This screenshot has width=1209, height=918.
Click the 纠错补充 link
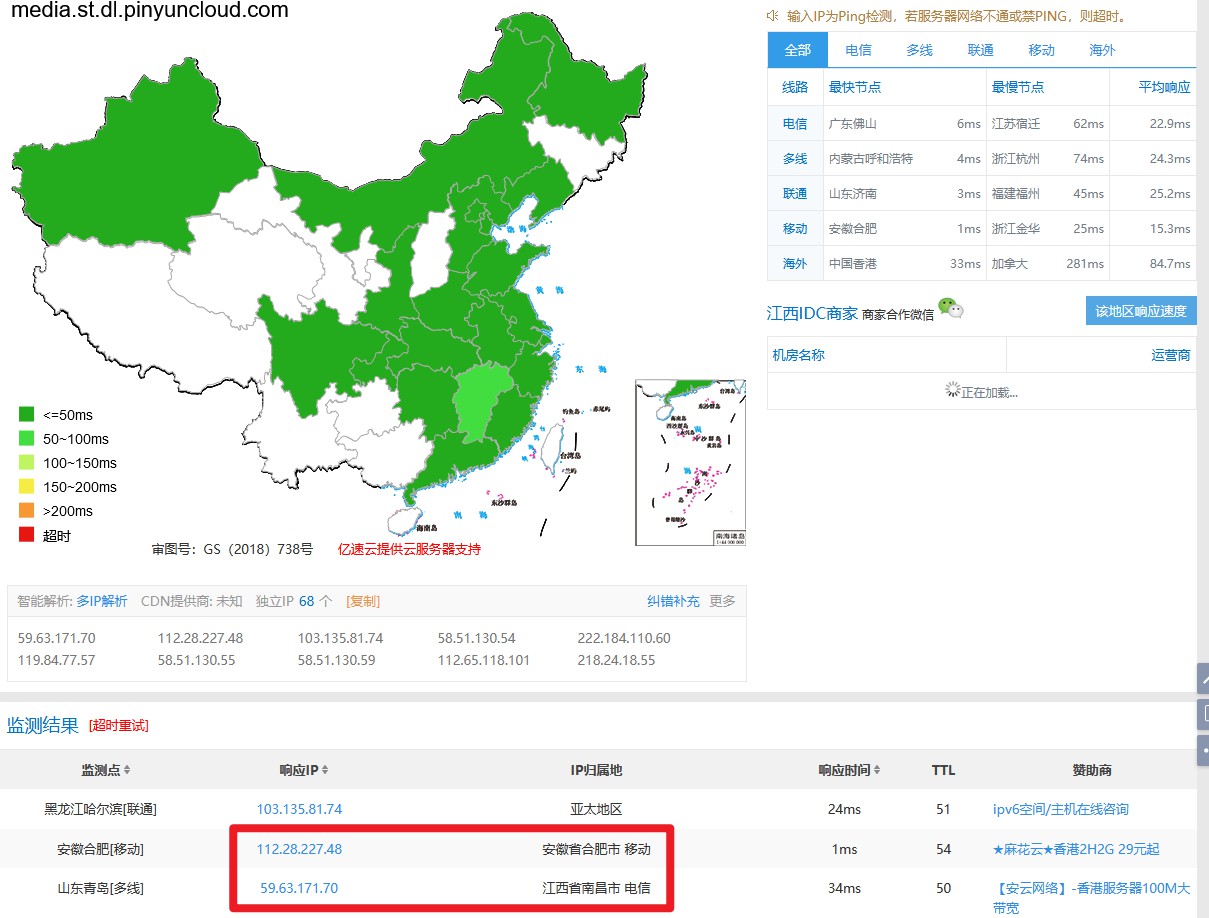point(673,601)
